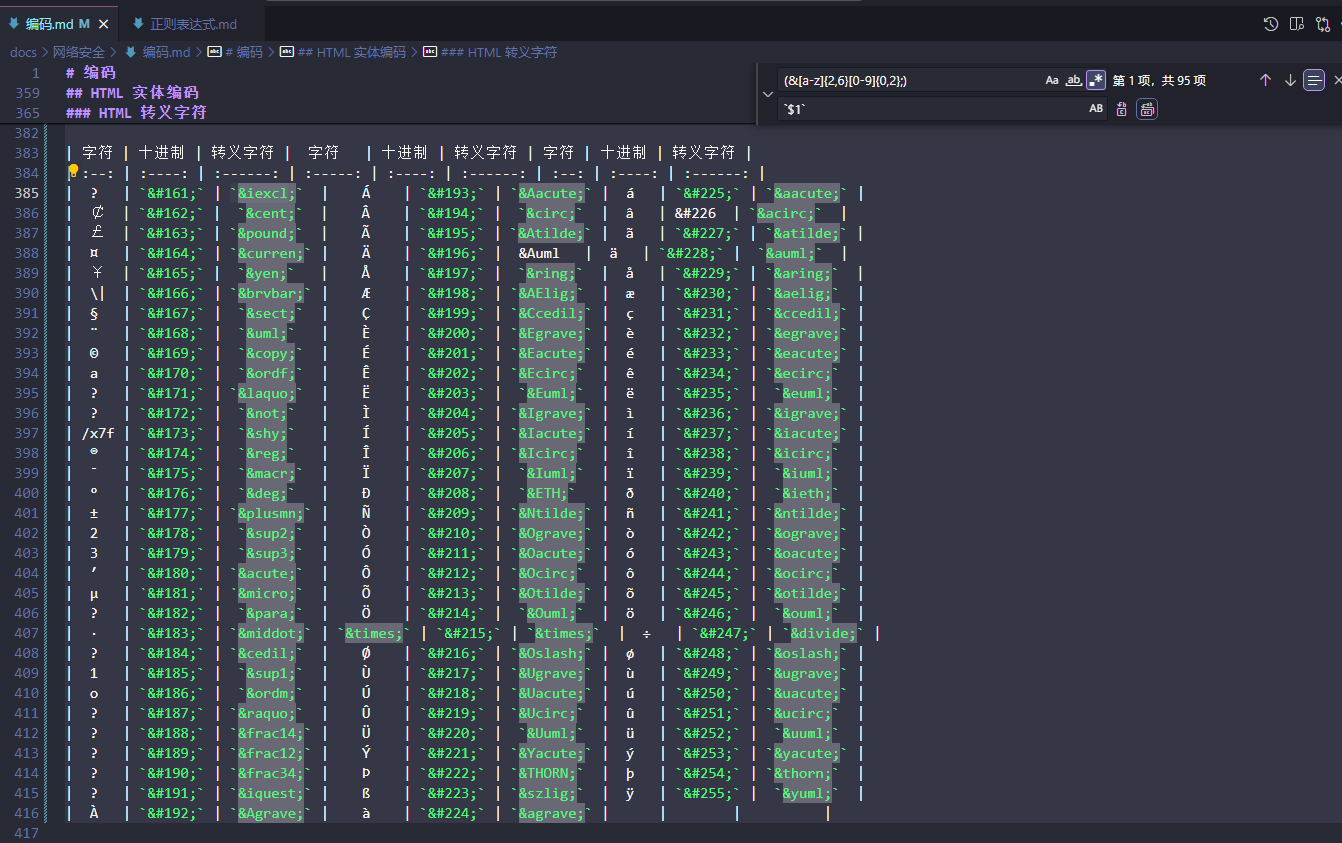Screen dimensions: 1342x843
Task: Open docs breadcrumb folder
Action: click(23, 52)
